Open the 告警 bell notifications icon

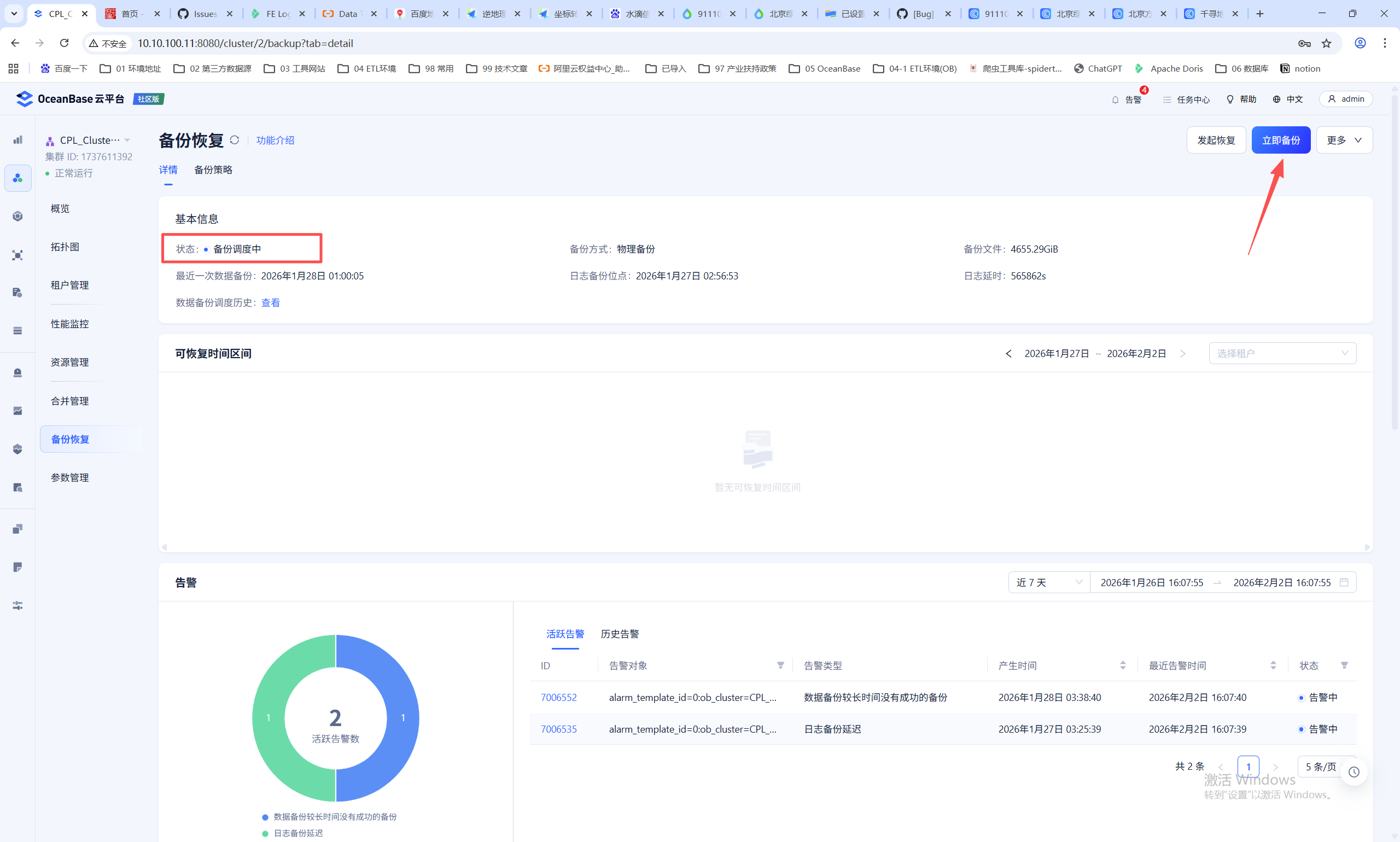1115,100
